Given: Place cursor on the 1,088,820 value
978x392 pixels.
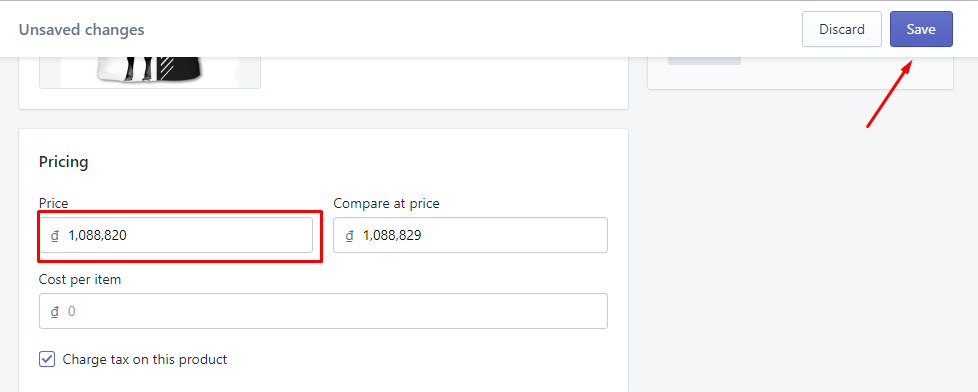Looking at the screenshot, I should [98, 235].
